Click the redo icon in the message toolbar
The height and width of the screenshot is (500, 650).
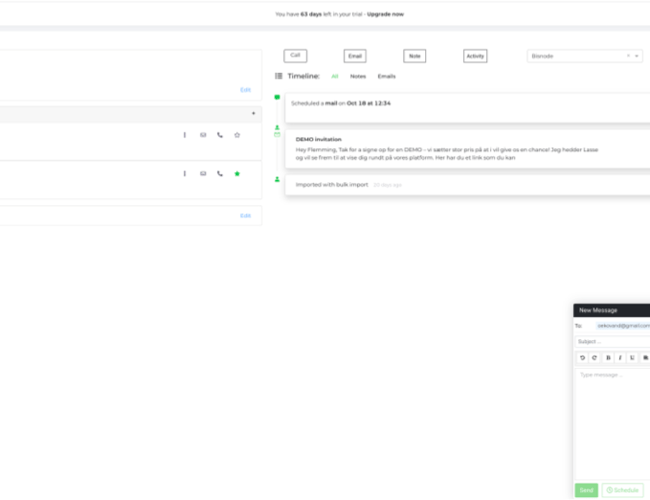594,357
